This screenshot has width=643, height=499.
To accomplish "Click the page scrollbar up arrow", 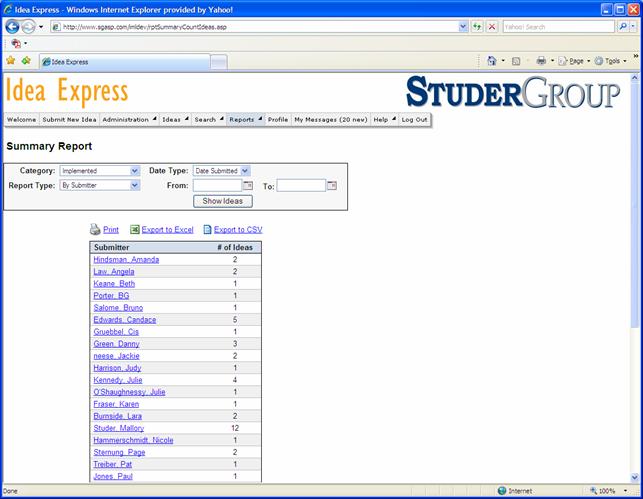I will (x=635, y=77).
